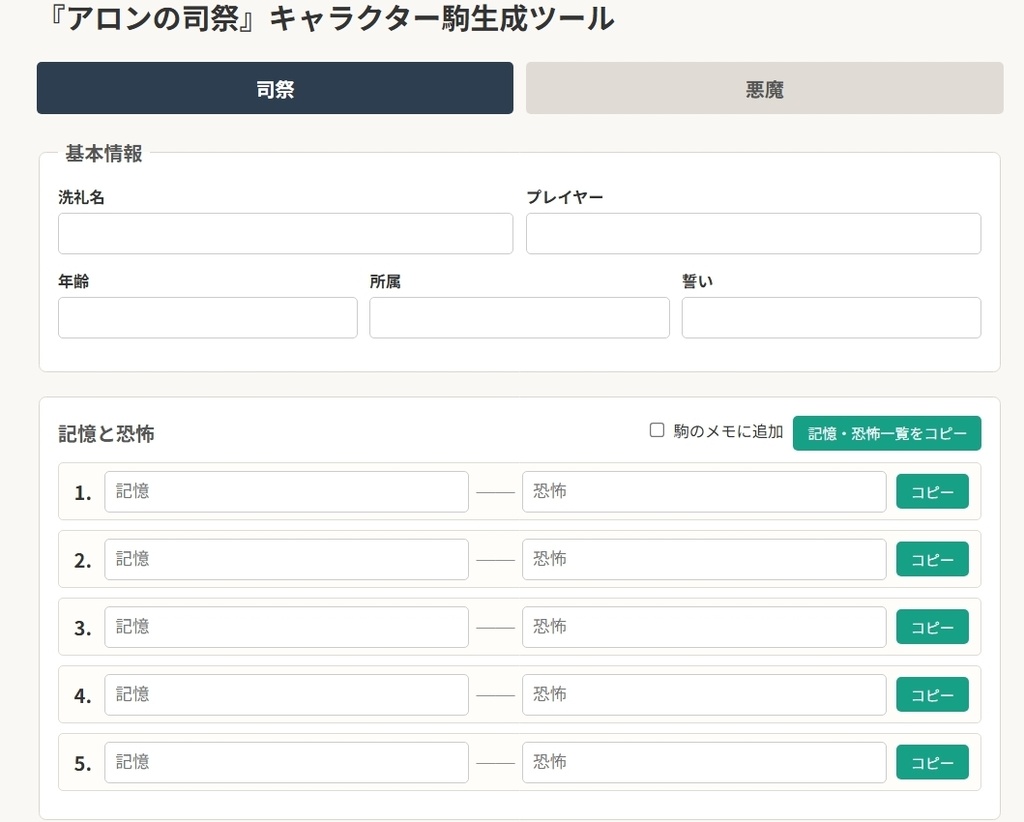Switch to the 司祭 tab
1024x822 pixels.
point(275,88)
